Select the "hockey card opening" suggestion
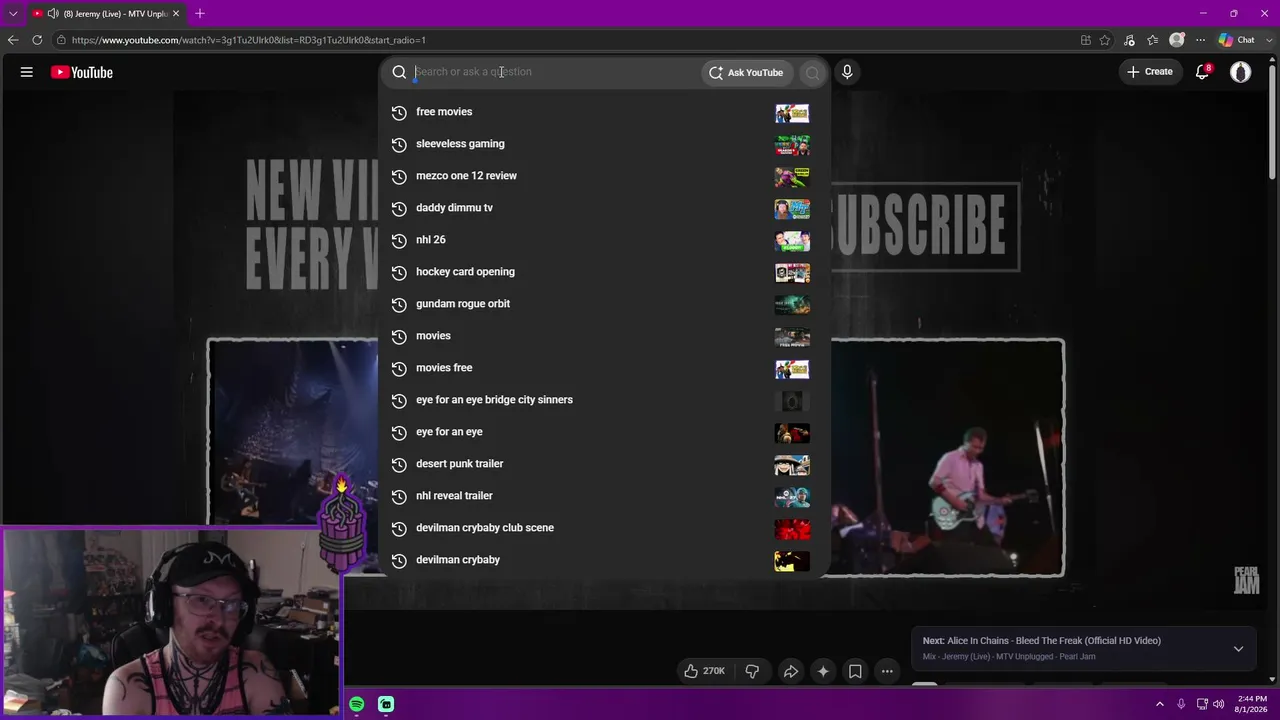The width and height of the screenshot is (1280, 720). (x=604, y=272)
